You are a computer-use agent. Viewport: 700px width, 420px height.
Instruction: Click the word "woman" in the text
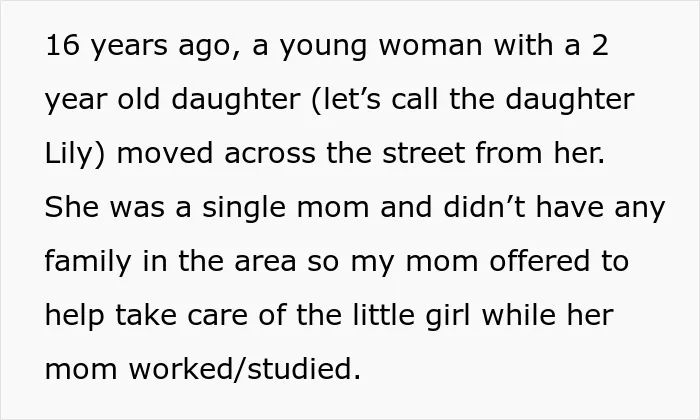click(430, 46)
